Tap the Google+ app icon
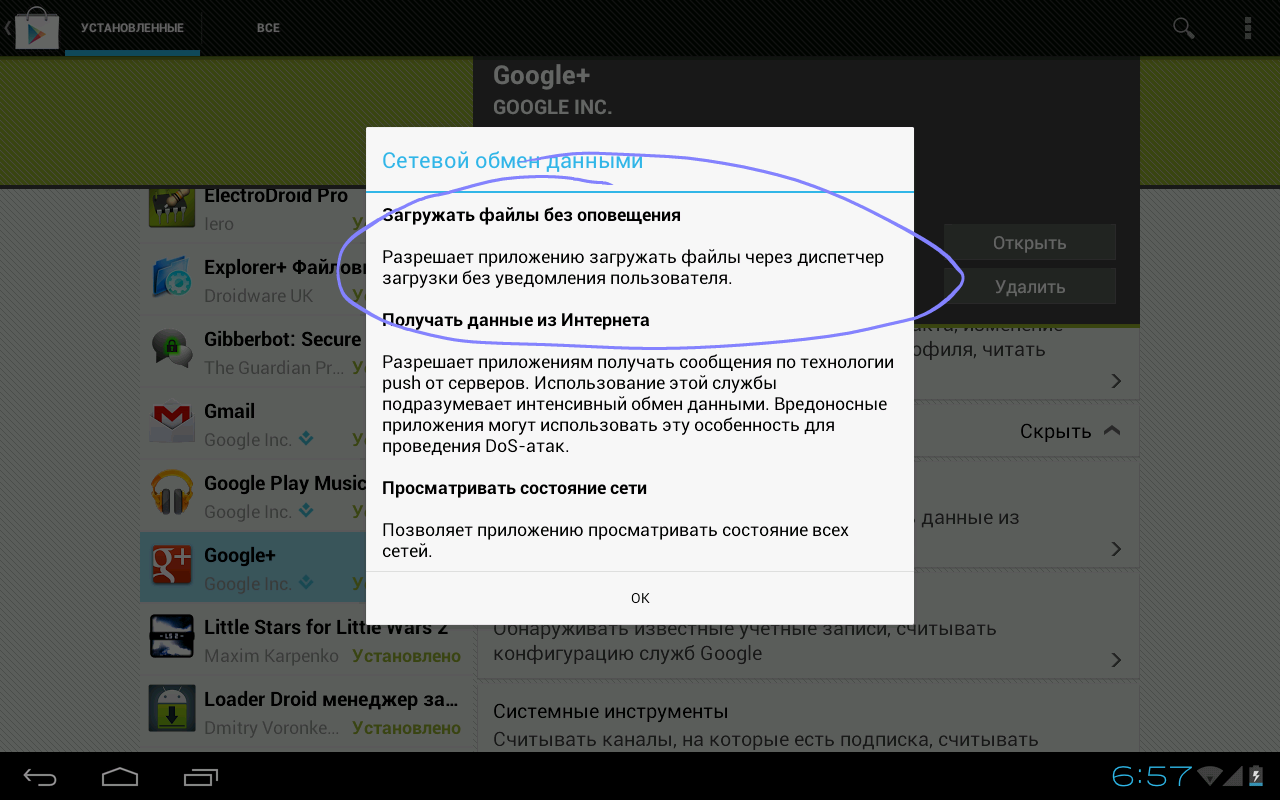The image size is (1280, 800). pyautogui.click(x=172, y=566)
